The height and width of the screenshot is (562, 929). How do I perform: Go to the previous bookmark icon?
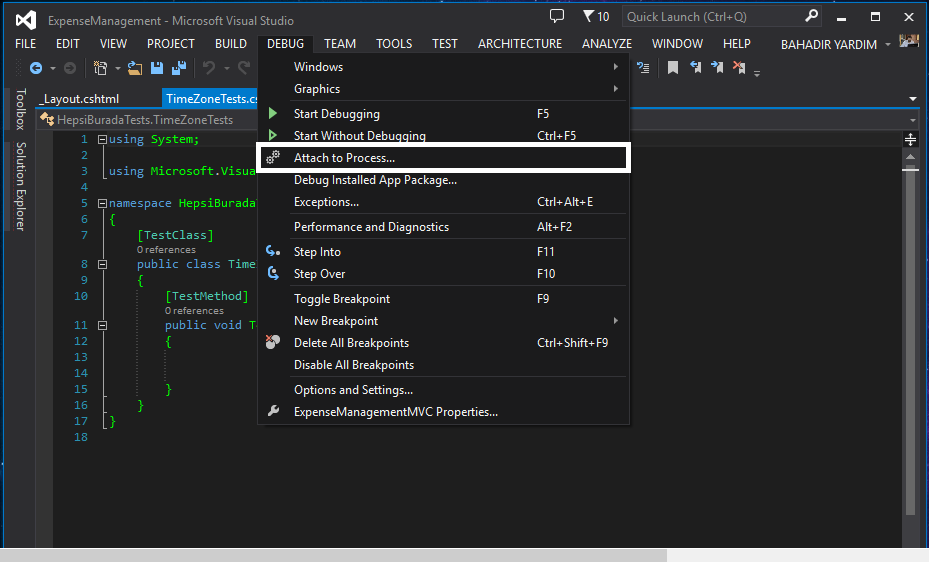[695, 68]
